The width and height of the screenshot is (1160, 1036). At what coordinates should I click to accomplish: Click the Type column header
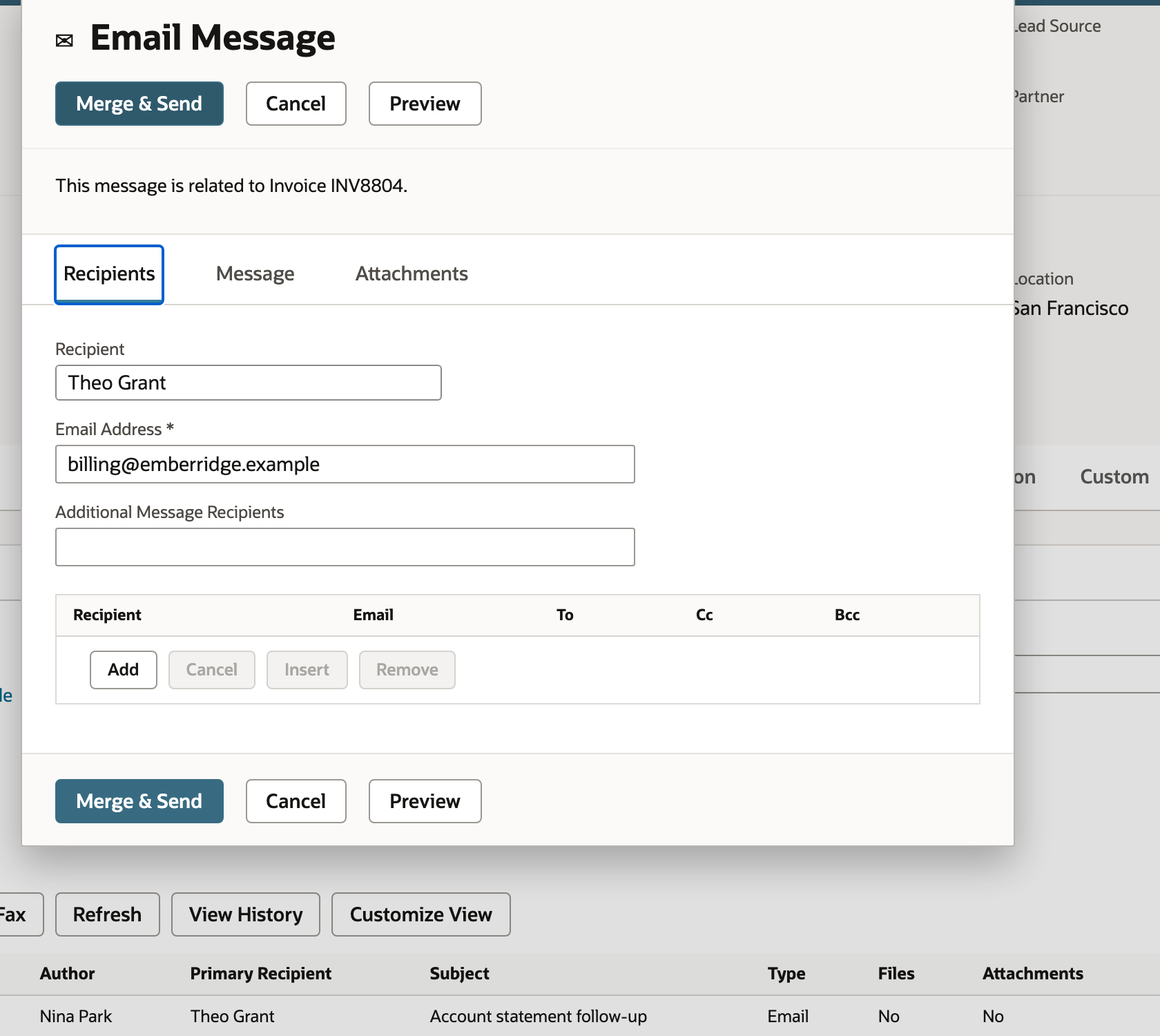(x=786, y=974)
